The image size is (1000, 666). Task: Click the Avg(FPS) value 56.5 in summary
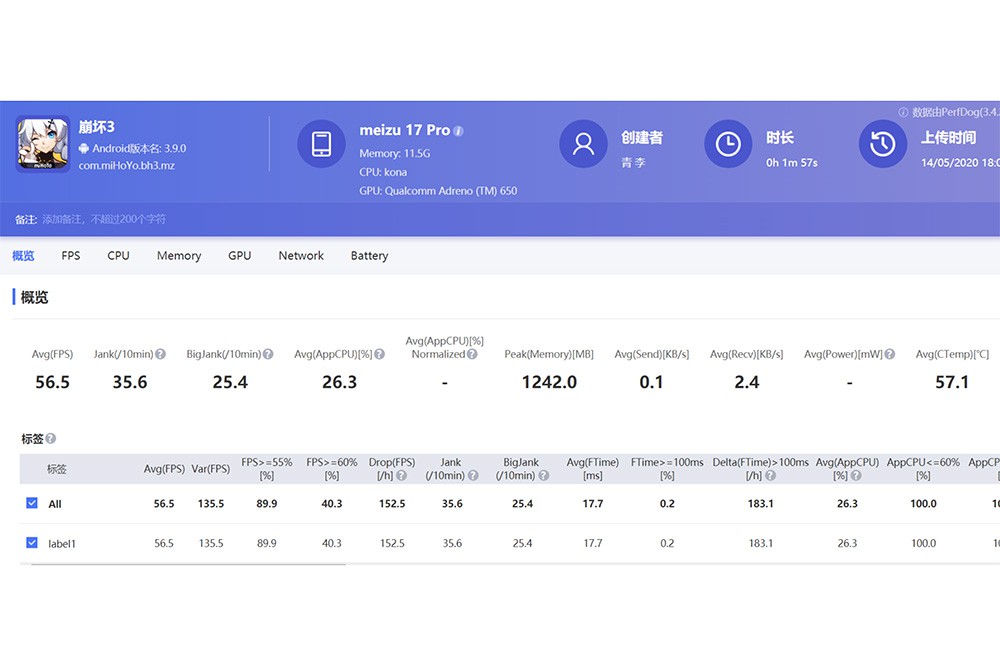pyautogui.click(x=52, y=382)
